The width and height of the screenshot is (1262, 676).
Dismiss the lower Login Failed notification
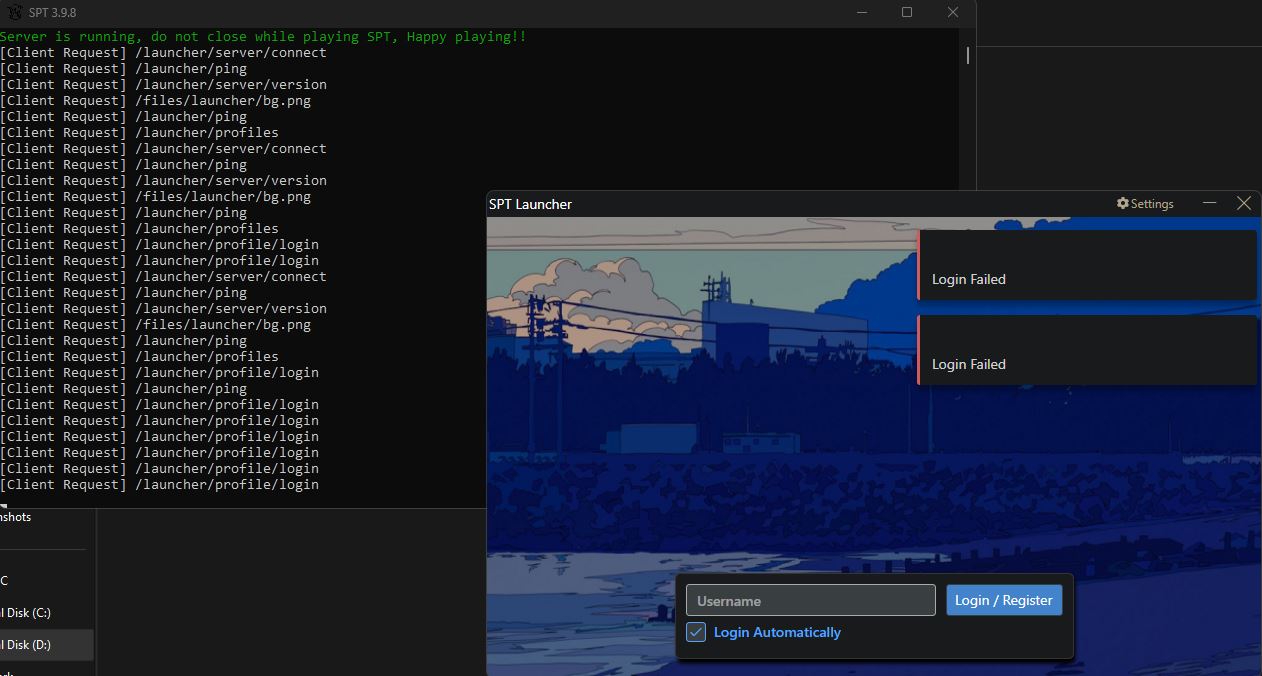(x=1087, y=350)
